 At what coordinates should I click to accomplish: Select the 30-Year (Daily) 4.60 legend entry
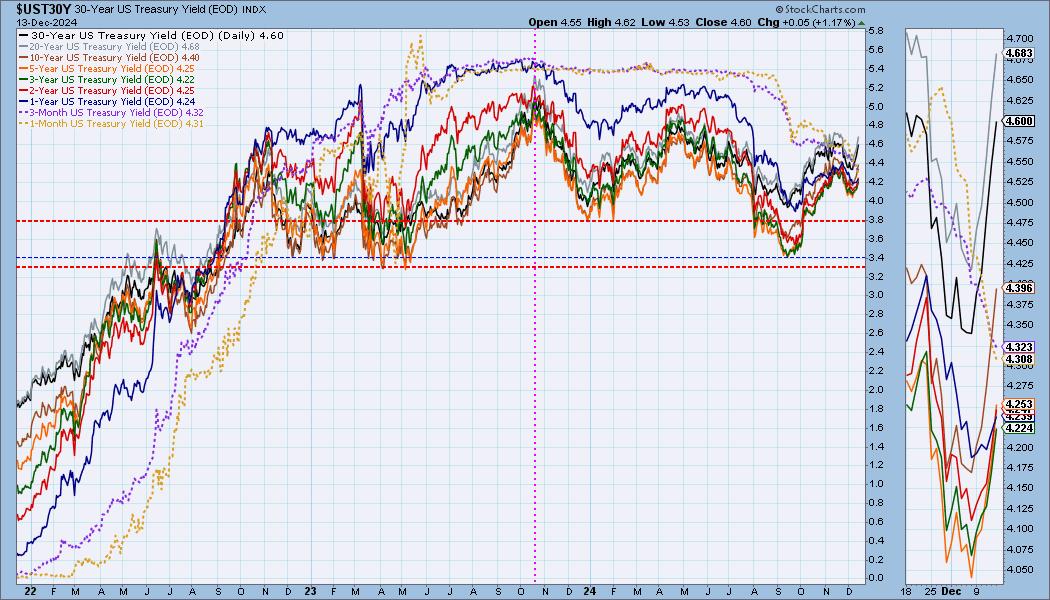(x=152, y=35)
